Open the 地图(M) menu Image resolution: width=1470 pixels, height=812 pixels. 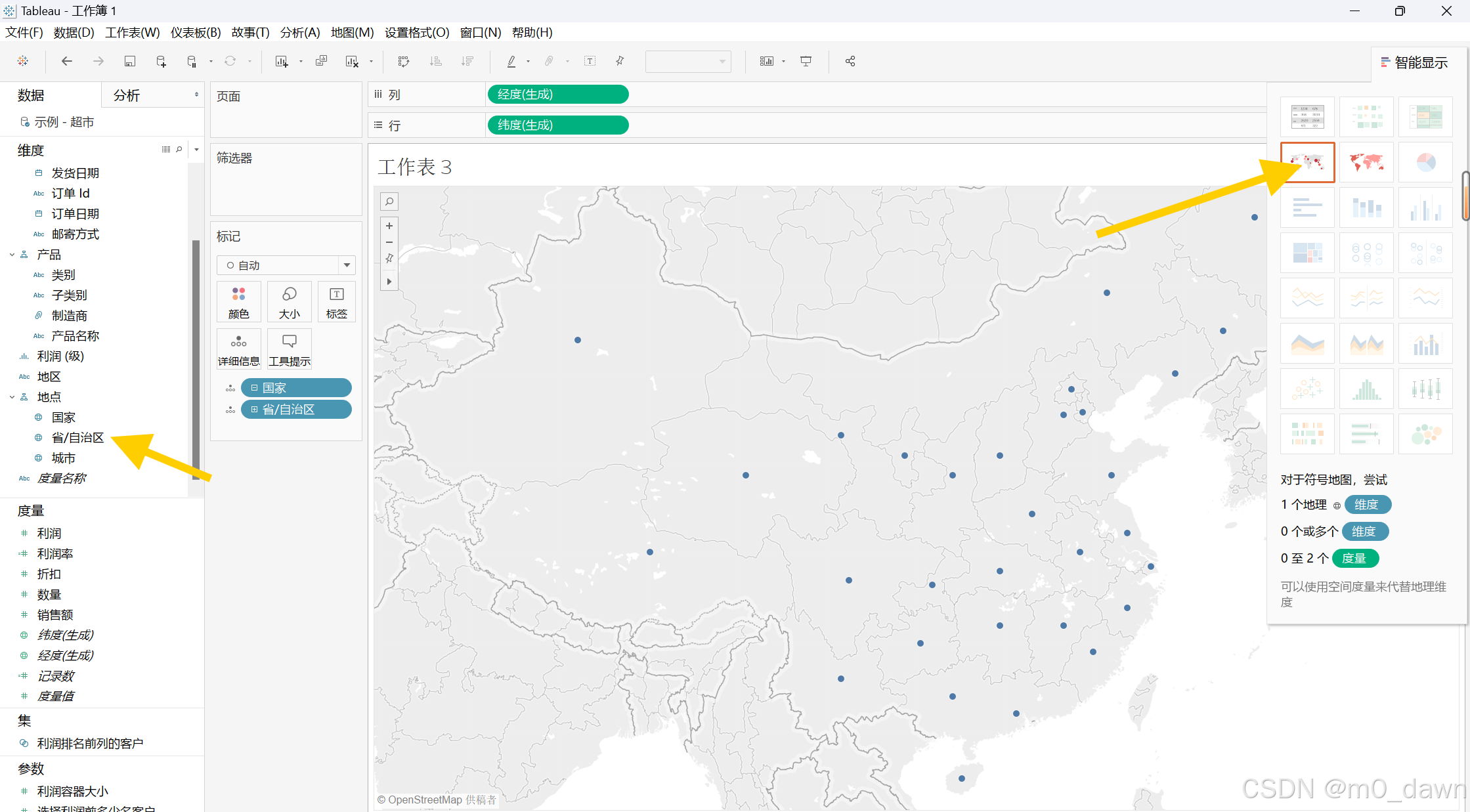tap(352, 32)
